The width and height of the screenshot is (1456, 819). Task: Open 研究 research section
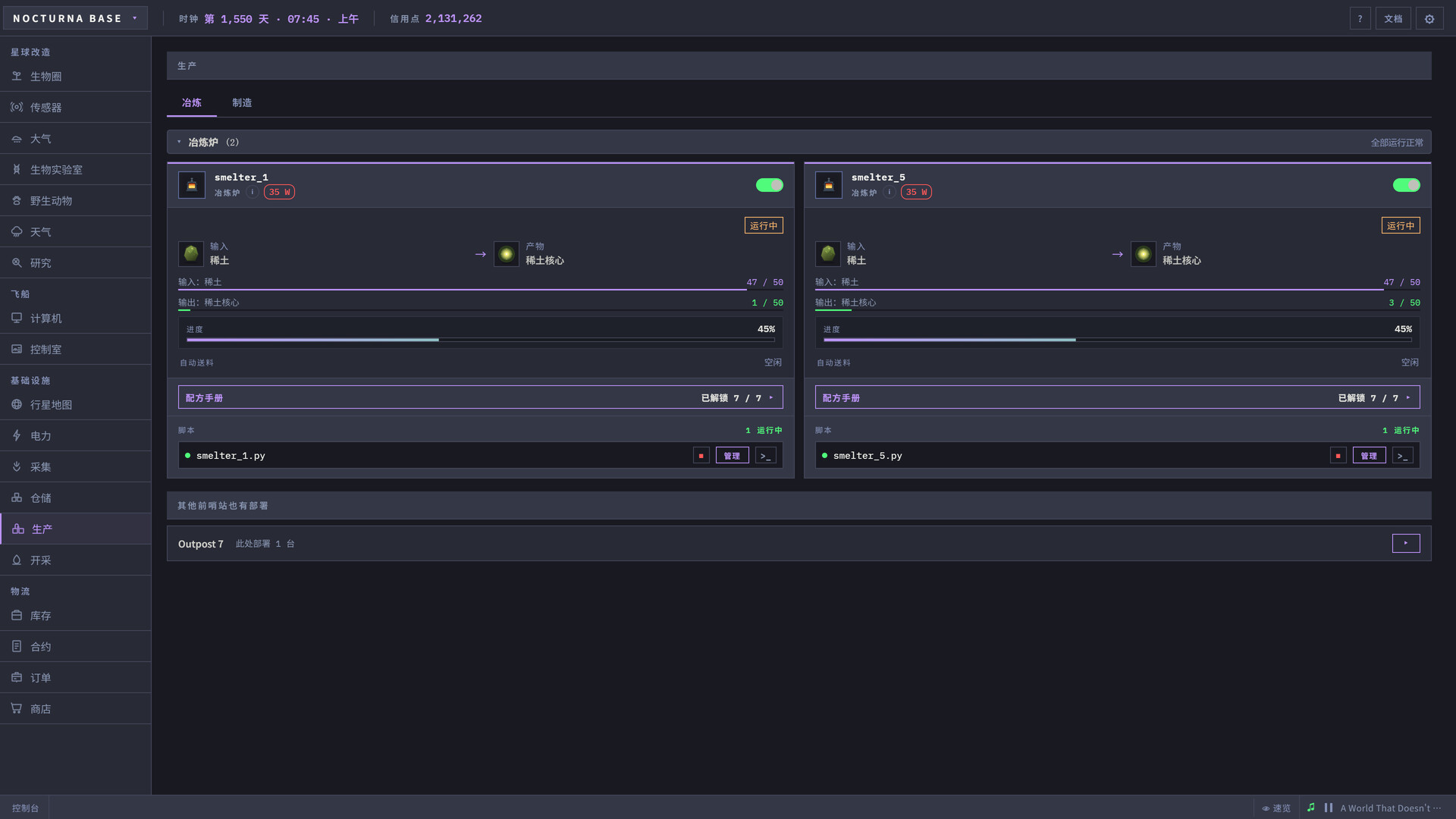(x=75, y=263)
